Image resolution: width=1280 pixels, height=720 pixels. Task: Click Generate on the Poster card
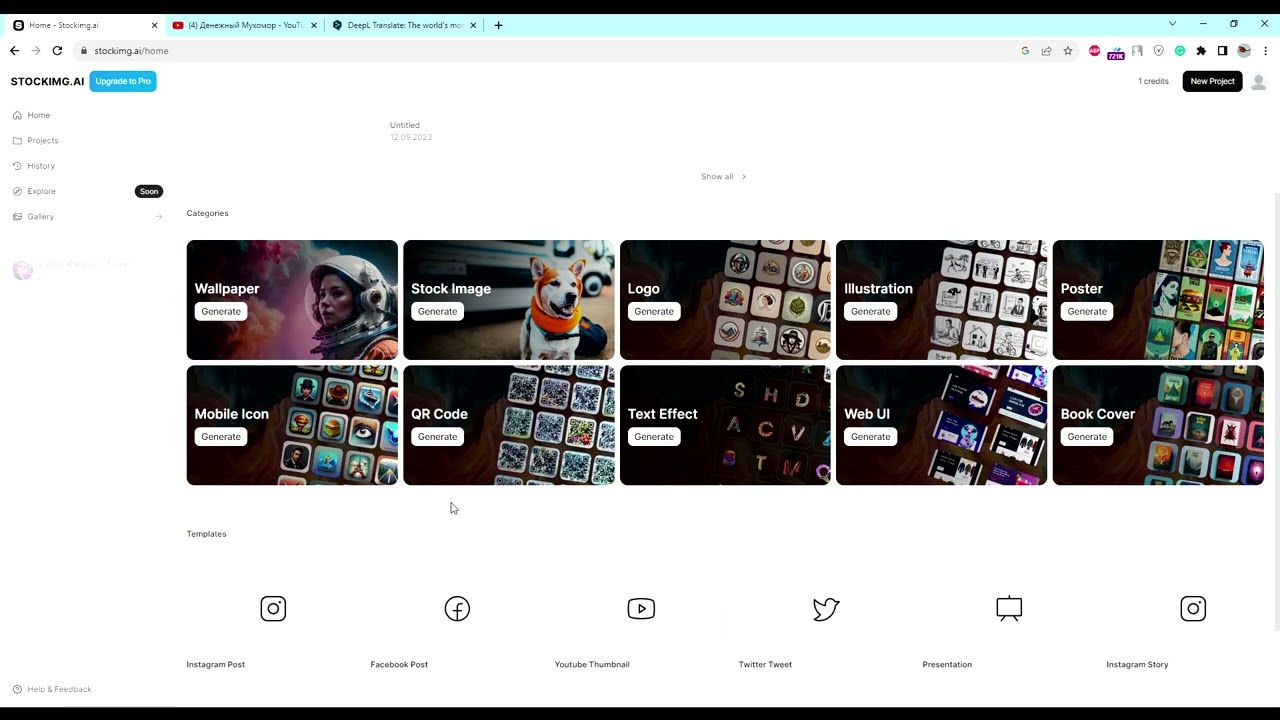pos(1087,311)
